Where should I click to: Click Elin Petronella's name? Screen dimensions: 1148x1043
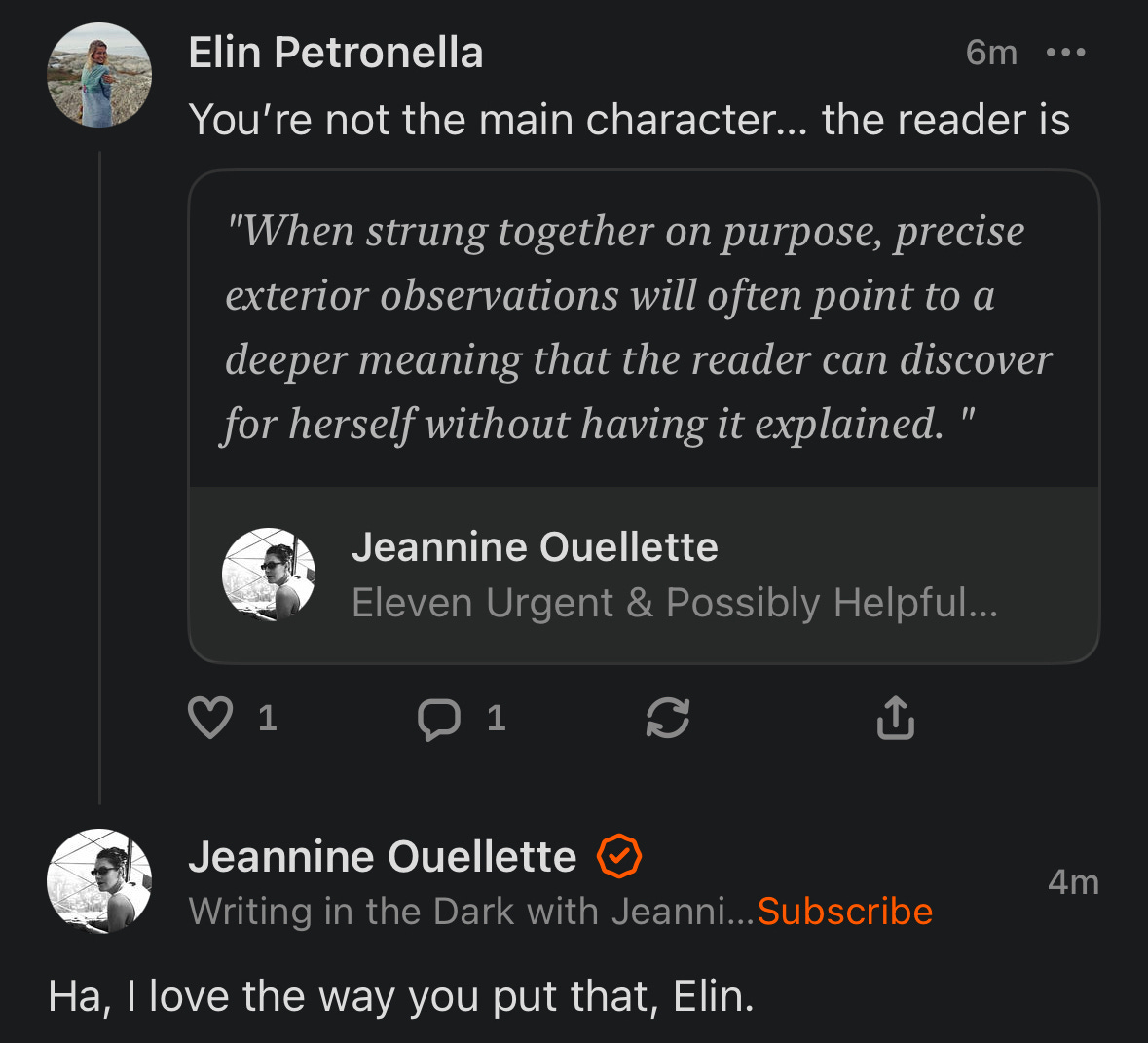pyautogui.click(x=337, y=54)
